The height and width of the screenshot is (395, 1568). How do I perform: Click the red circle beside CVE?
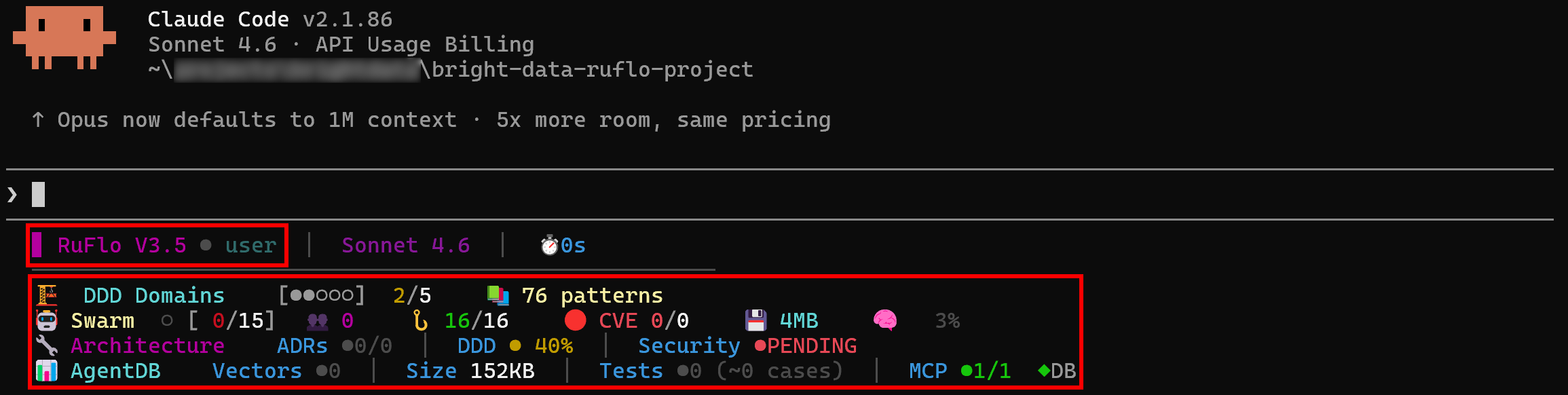[575, 320]
